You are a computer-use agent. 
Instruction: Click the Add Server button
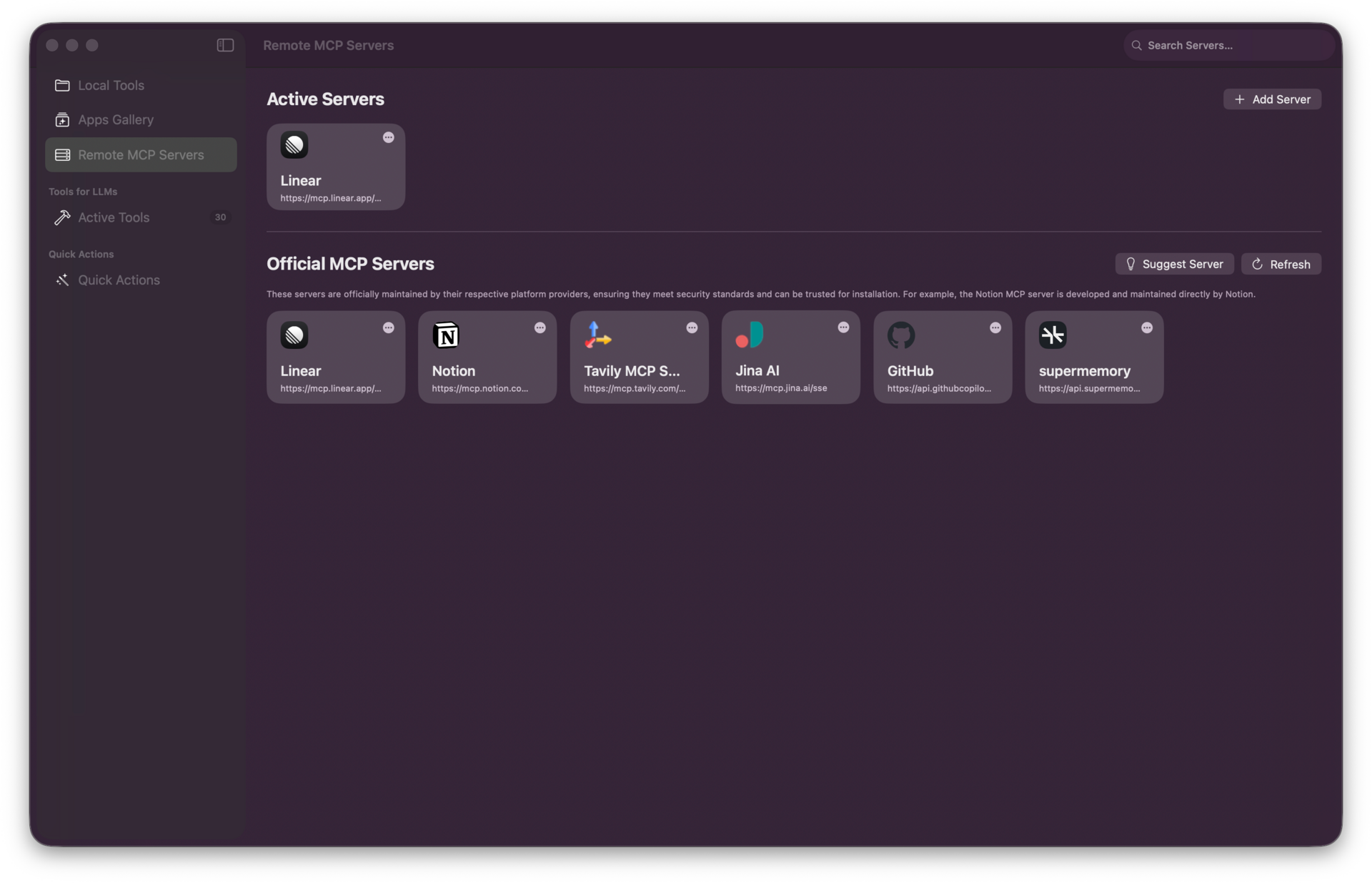tap(1272, 99)
